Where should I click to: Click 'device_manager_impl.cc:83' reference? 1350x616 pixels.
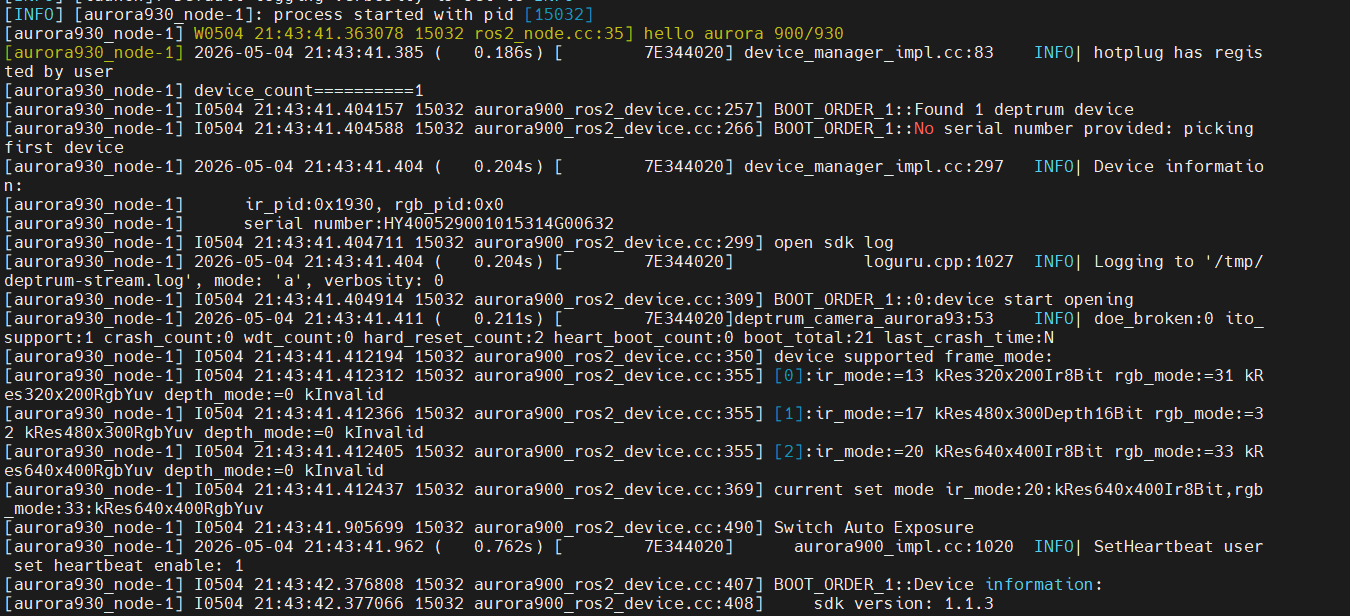(x=869, y=52)
